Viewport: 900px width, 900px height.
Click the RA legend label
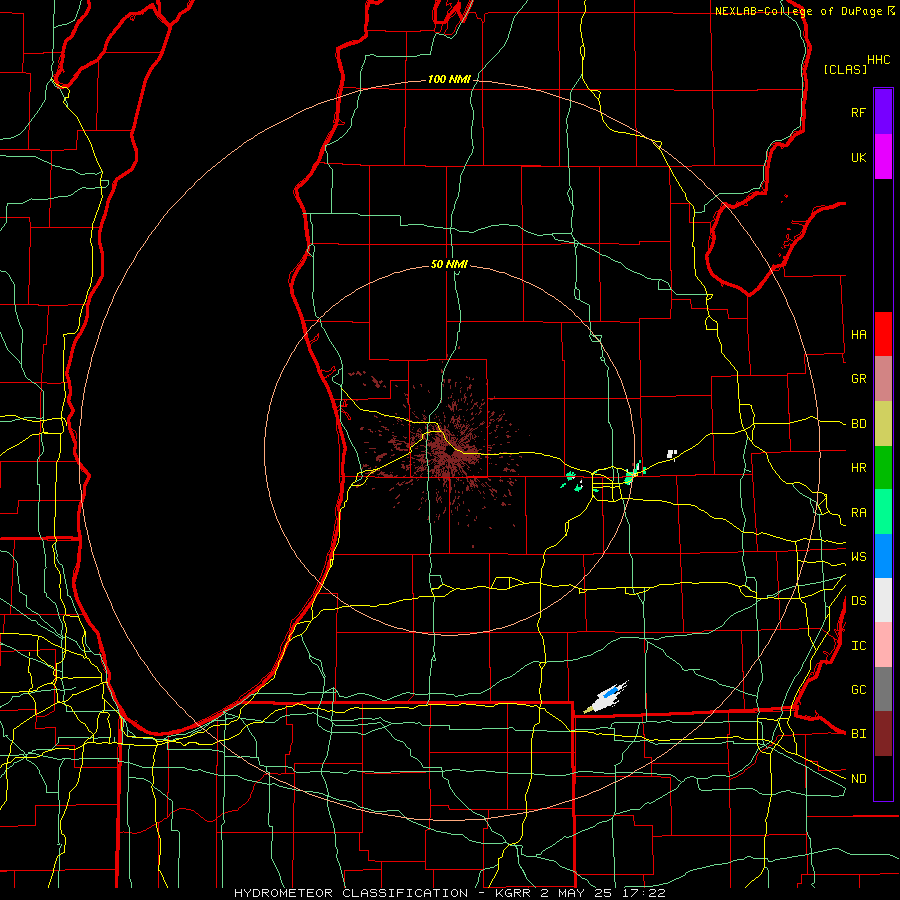(x=858, y=513)
